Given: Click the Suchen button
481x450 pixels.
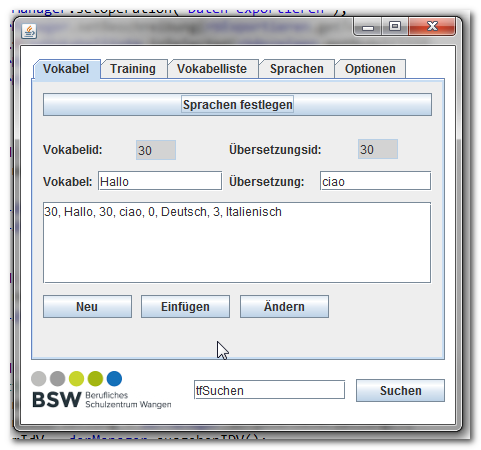Looking at the screenshot, I should (x=400, y=390).
